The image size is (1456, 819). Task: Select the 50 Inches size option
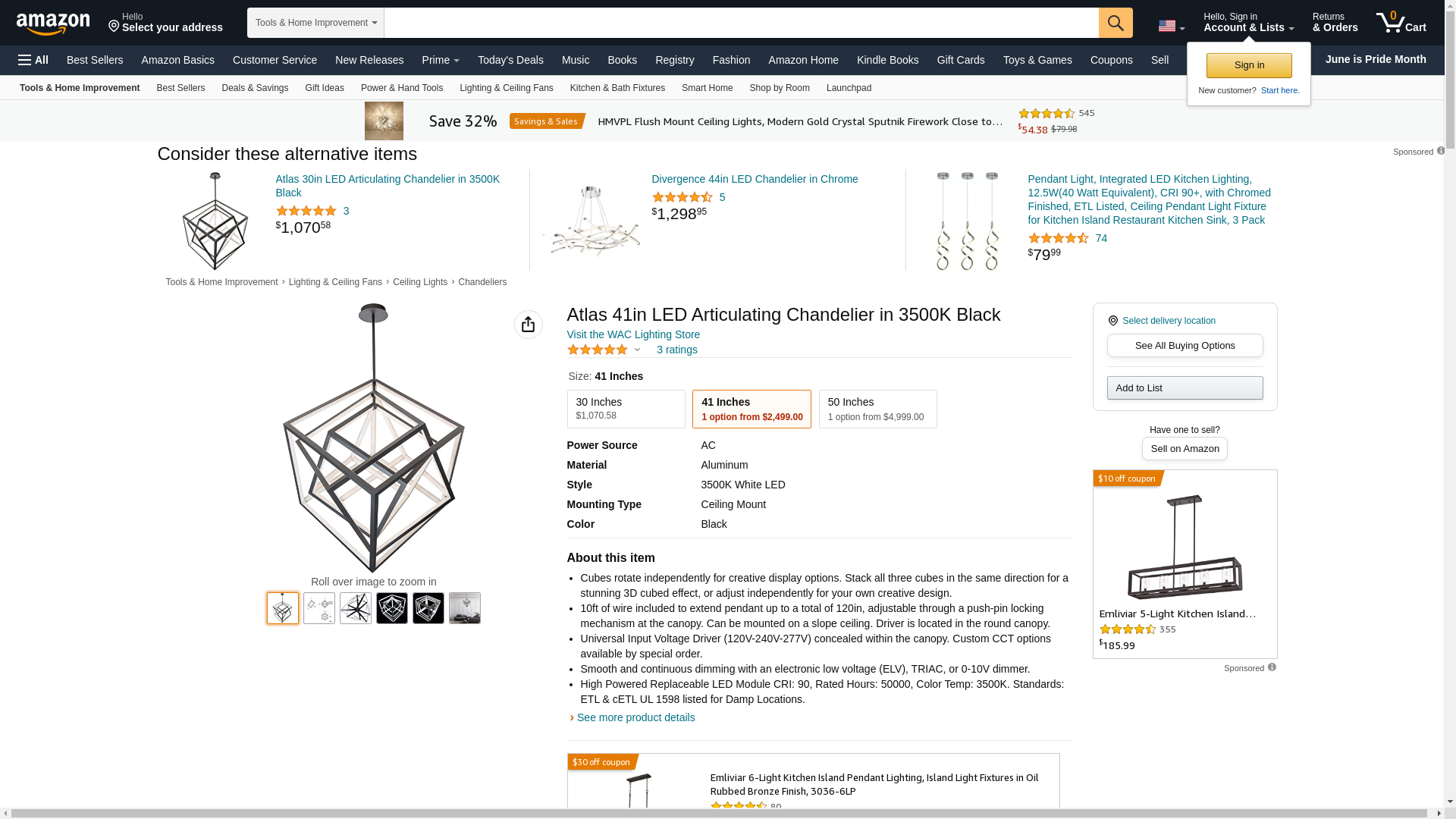(x=877, y=409)
